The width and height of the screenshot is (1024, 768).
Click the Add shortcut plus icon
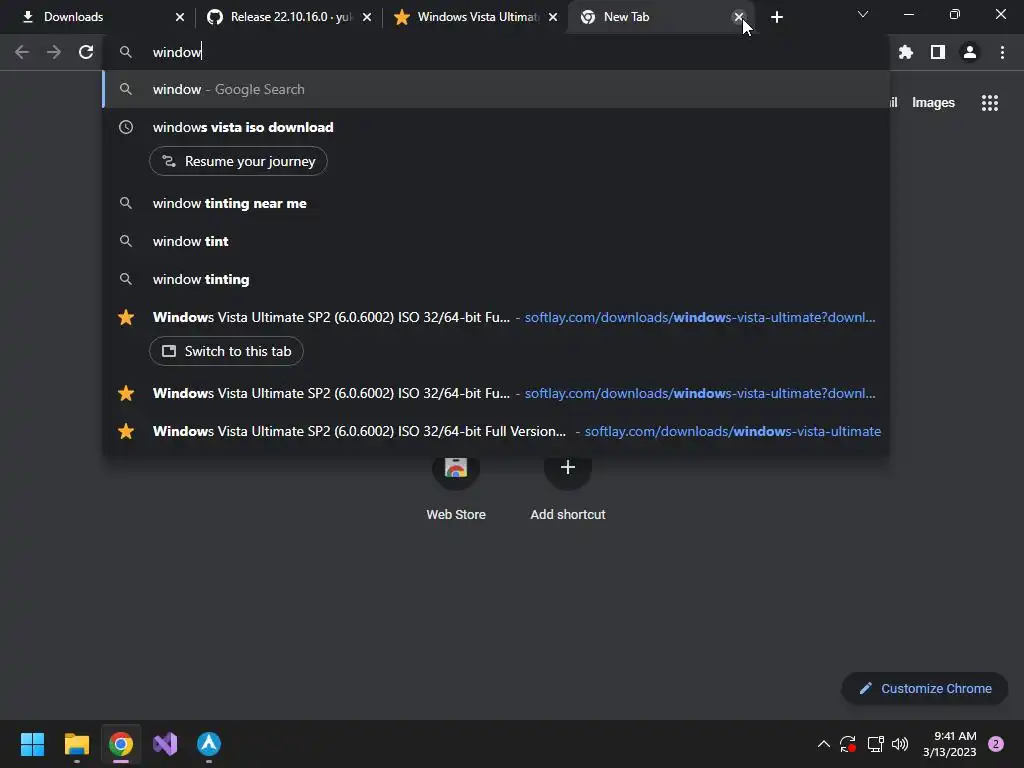(568, 467)
